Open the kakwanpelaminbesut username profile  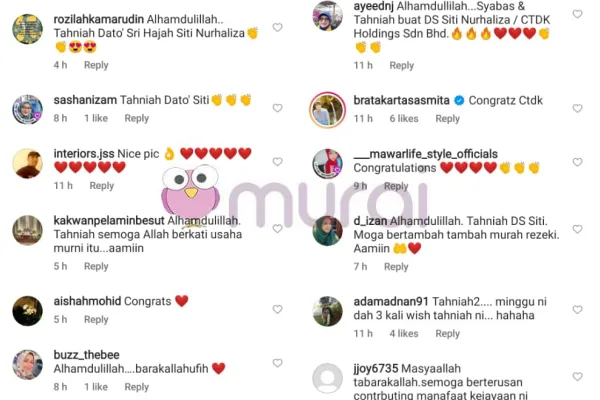pos(109,220)
